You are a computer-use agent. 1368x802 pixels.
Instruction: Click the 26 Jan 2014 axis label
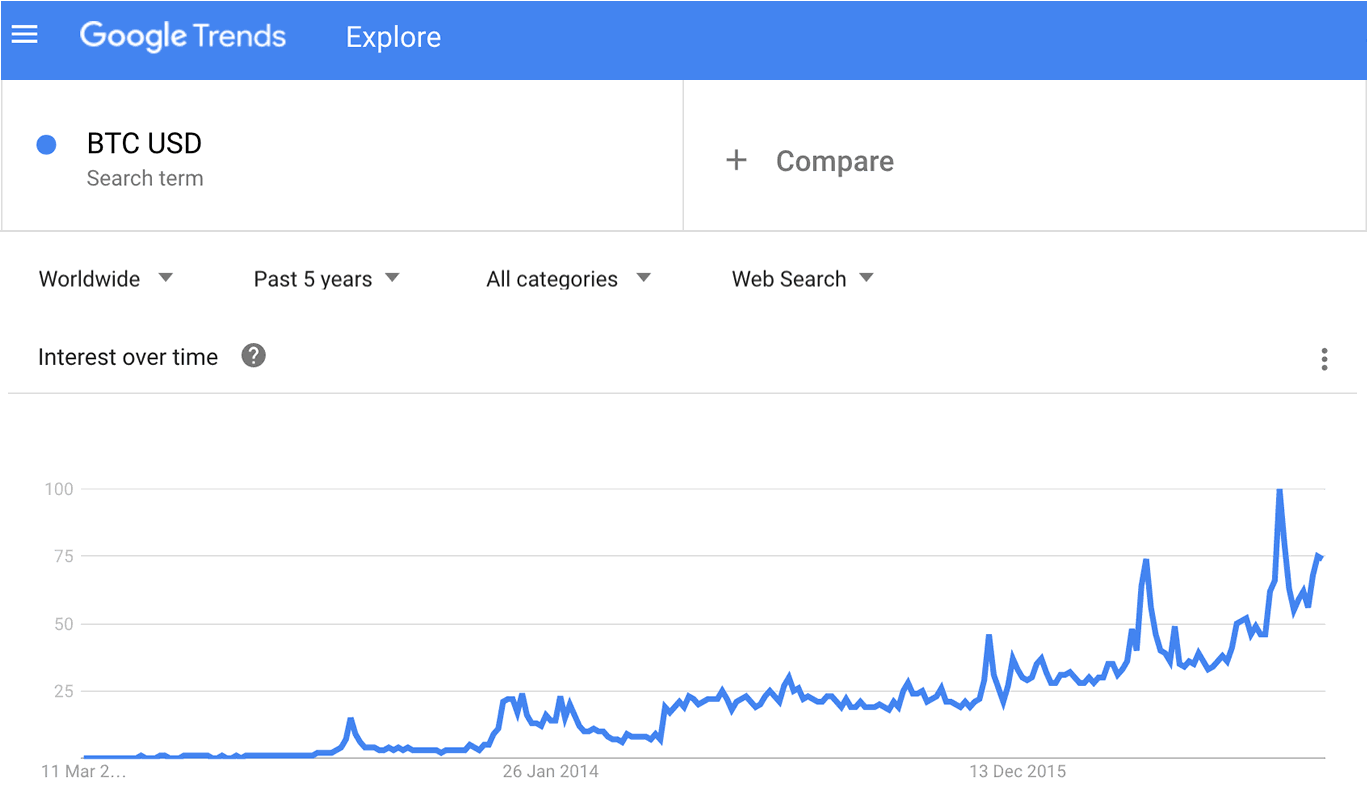coord(551,772)
